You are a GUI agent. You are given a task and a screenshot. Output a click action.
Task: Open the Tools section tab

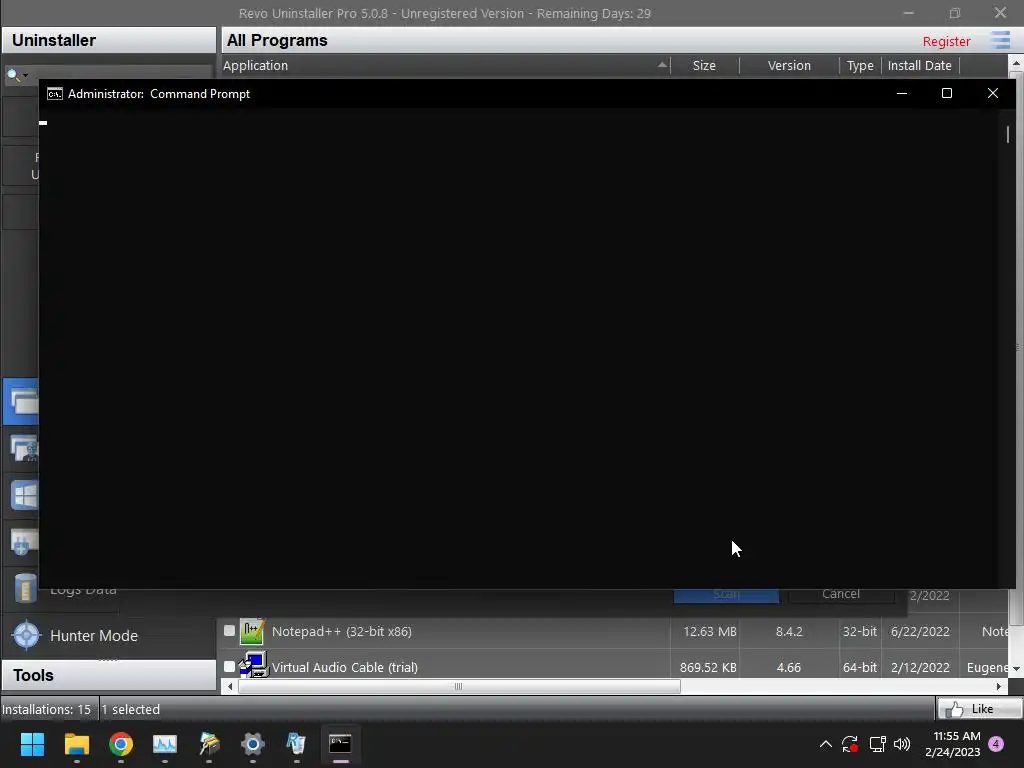tap(108, 675)
